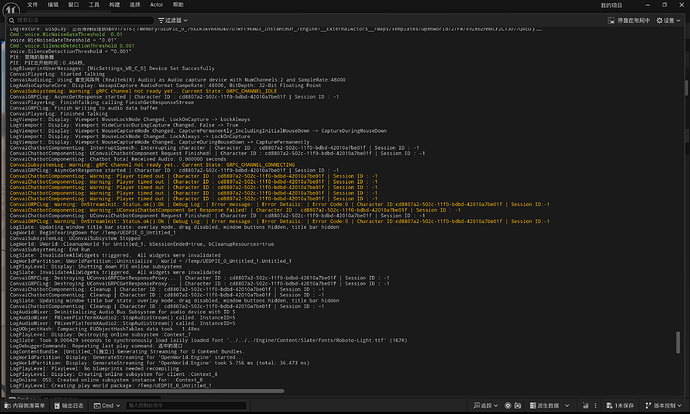
Task: Click the 'Deinitializing Audio Bus Subsystem' log line
Action: point(122,312)
